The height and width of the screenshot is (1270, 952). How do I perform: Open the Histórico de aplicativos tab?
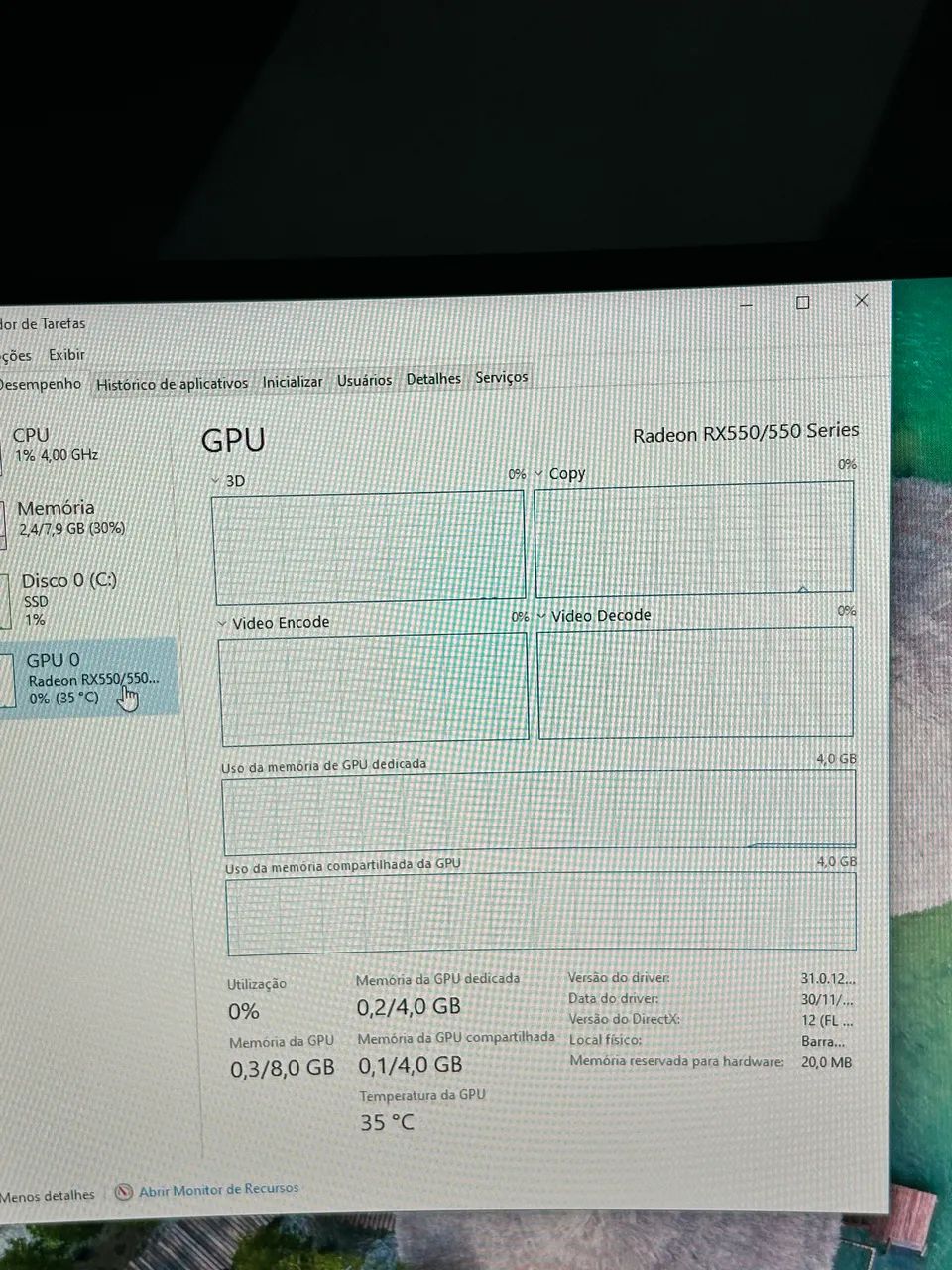click(x=172, y=384)
